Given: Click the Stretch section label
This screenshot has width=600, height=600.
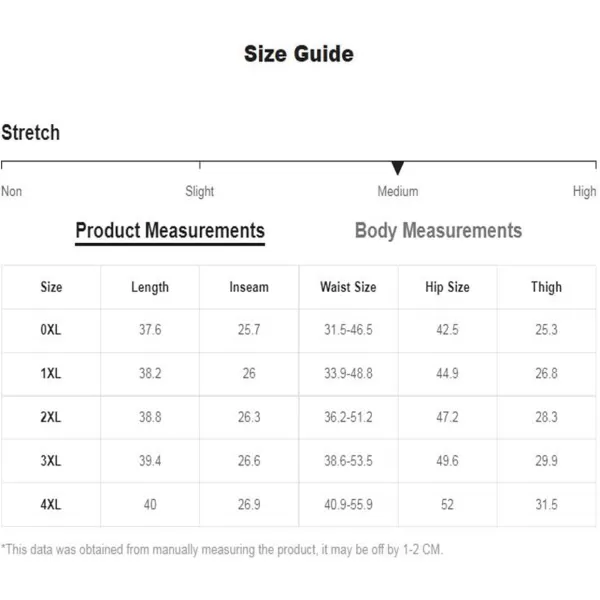Looking at the screenshot, I should (31, 133).
